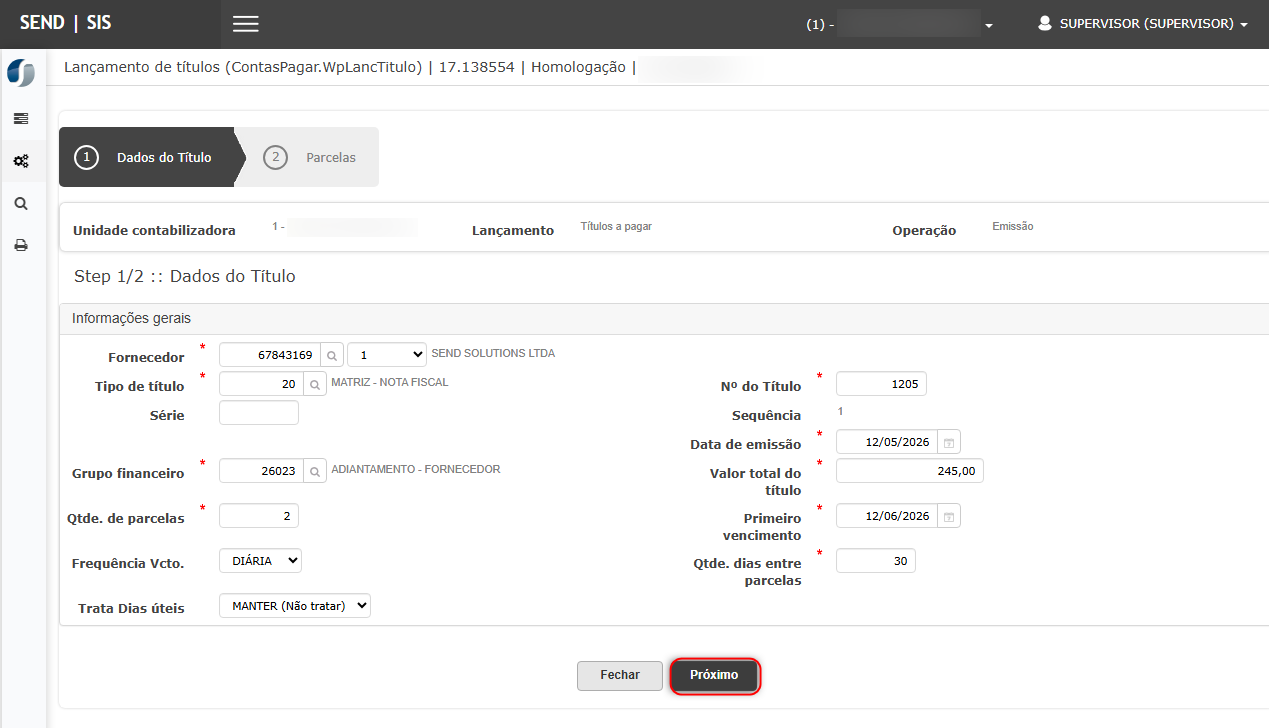The width and height of the screenshot is (1269, 728).
Task: Go to the Parcelas step tab
Action: pyautogui.click(x=311, y=157)
